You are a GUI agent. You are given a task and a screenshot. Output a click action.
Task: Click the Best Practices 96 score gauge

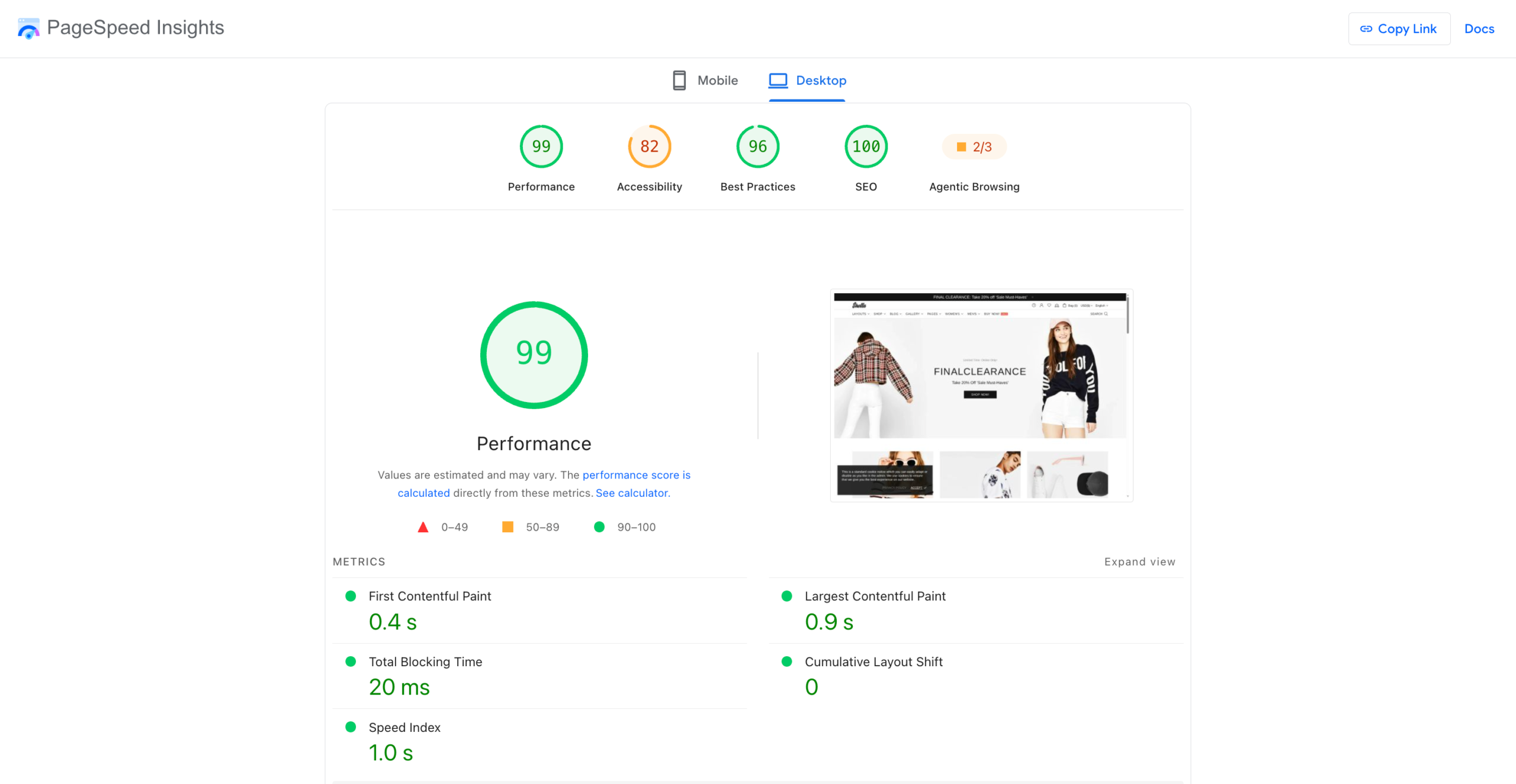[757, 146]
